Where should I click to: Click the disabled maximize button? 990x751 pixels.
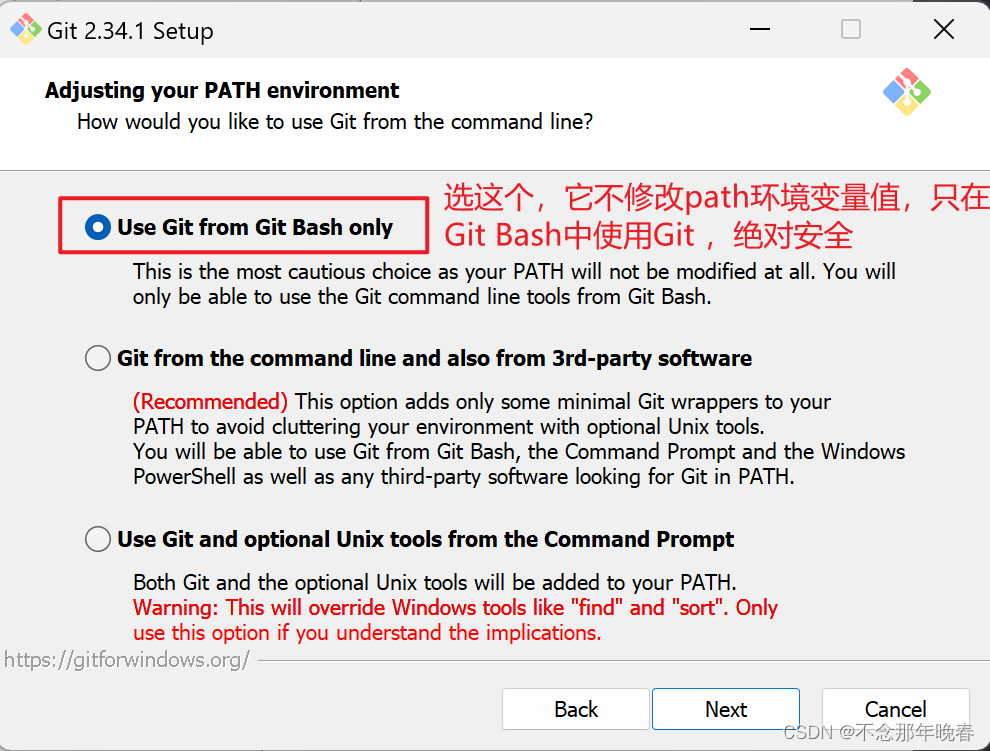[850, 29]
